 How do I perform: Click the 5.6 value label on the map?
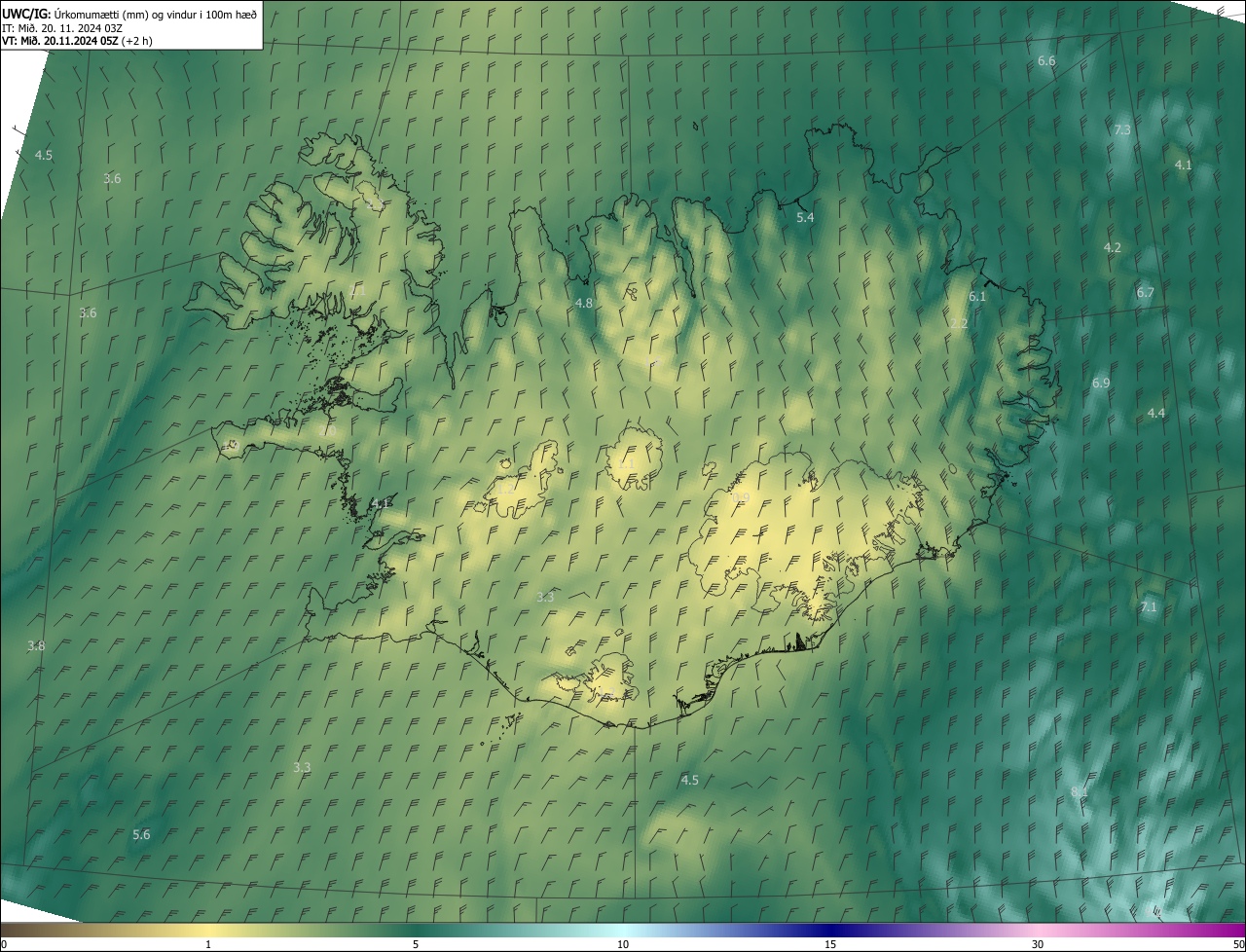point(141,834)
